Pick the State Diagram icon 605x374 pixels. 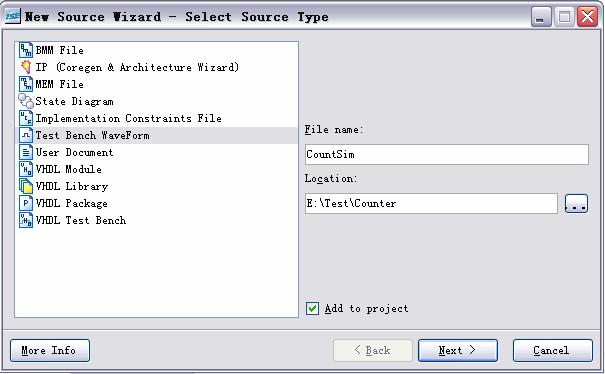[x=26, y=101]
